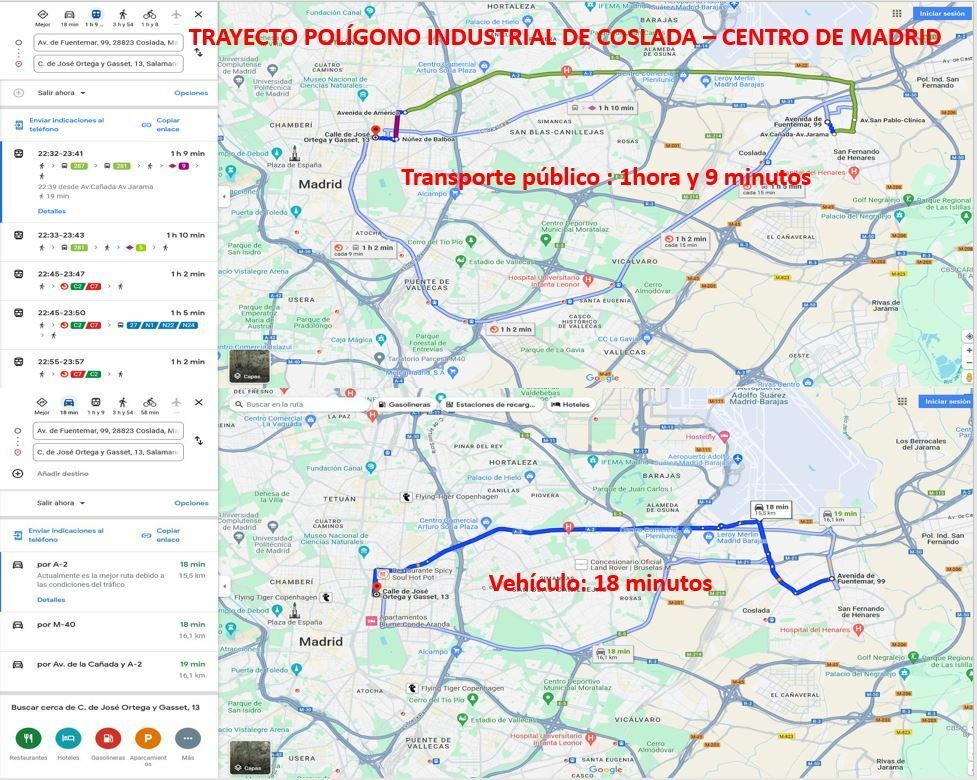Select Best travel mode in the transit panel
Viewport: 977px width, 780px height.
click(x=42, y=17)
